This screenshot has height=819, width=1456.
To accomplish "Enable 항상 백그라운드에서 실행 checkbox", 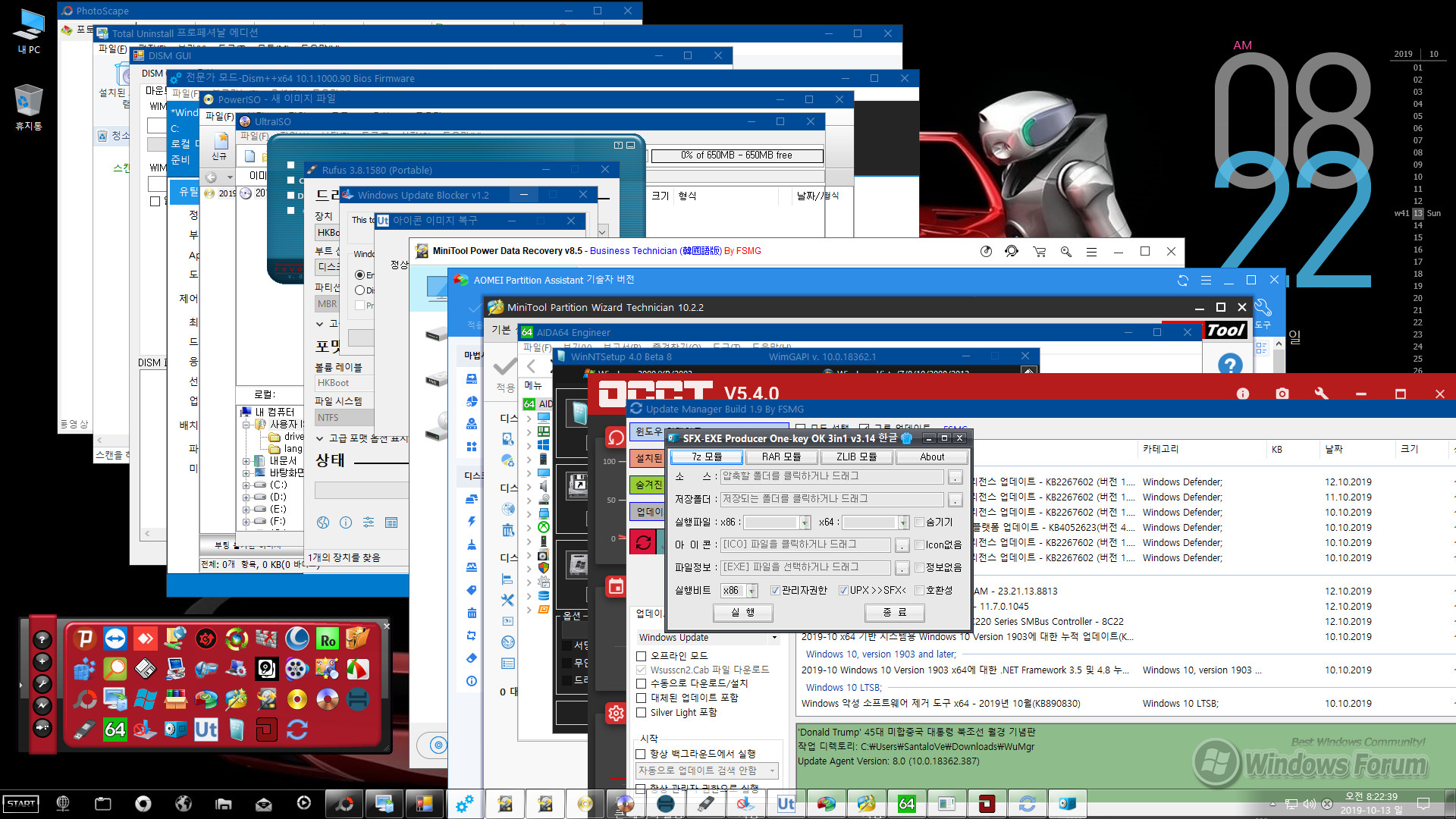I will tap(641, 755).
